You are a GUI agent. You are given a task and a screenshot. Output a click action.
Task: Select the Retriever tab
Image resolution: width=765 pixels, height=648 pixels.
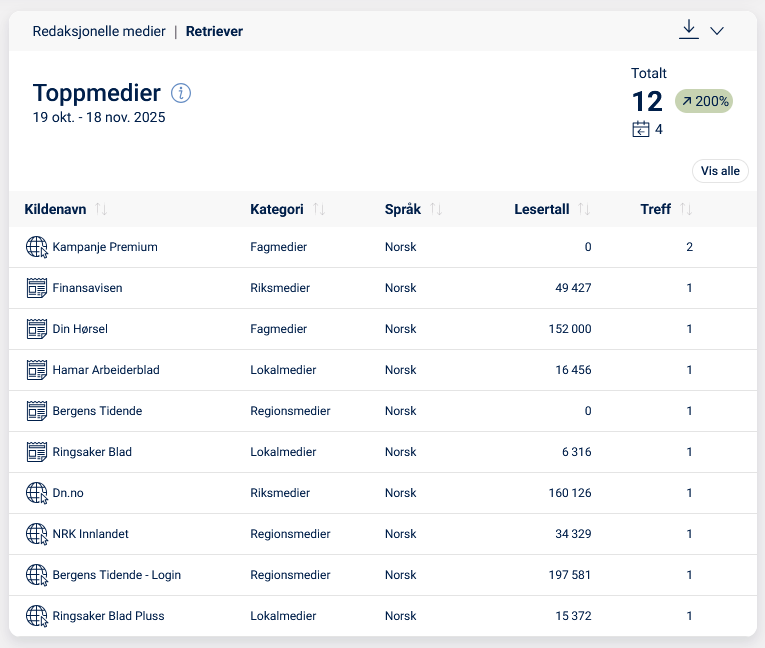[x=214, y=31]
